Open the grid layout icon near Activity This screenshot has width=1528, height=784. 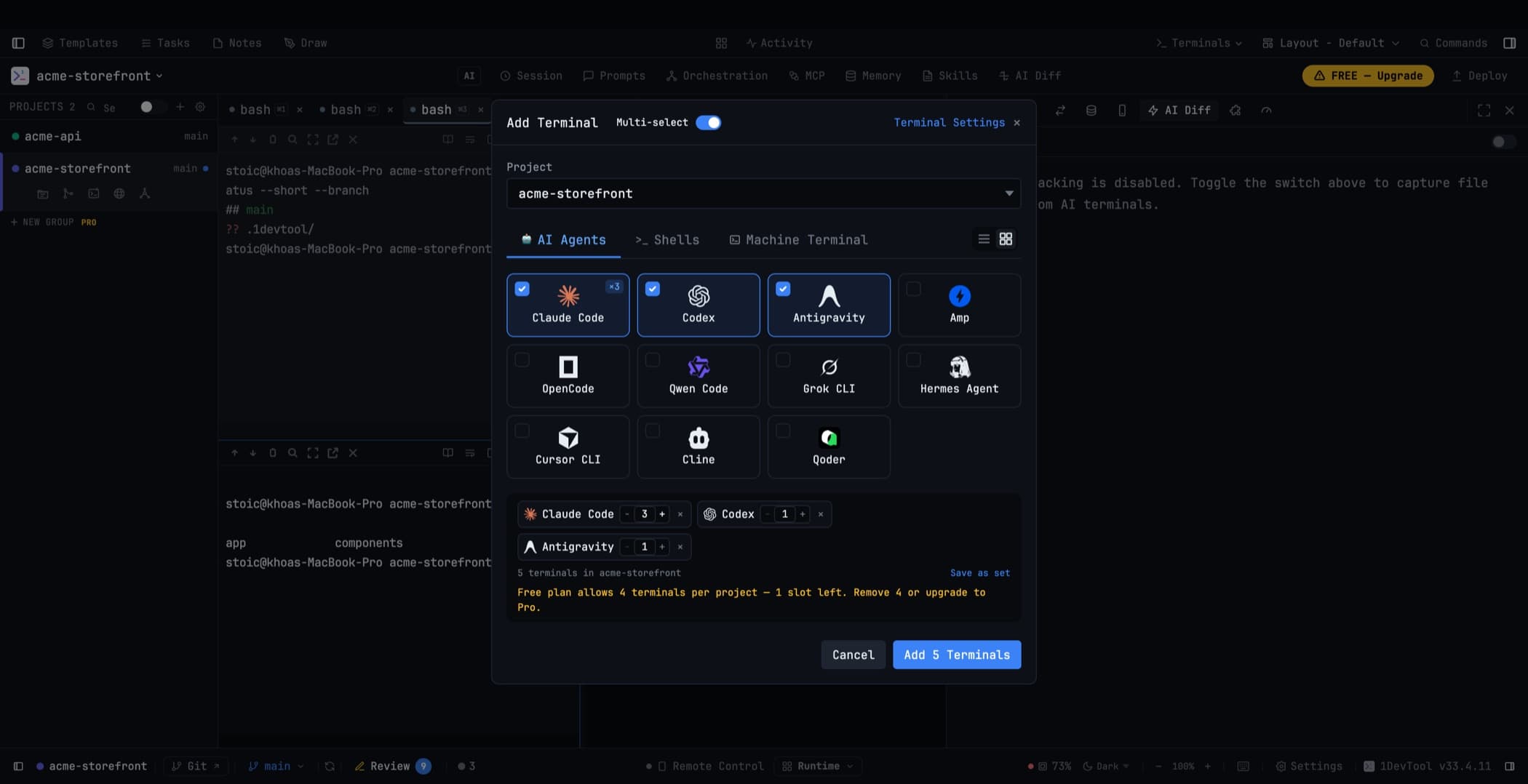[x=721, y=43]
